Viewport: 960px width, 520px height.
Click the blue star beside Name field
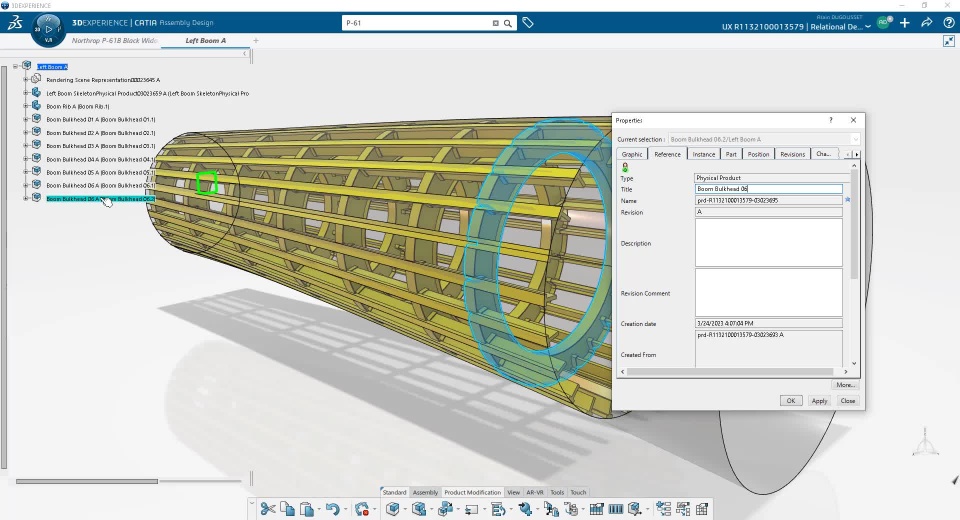[x=847, y=200]
